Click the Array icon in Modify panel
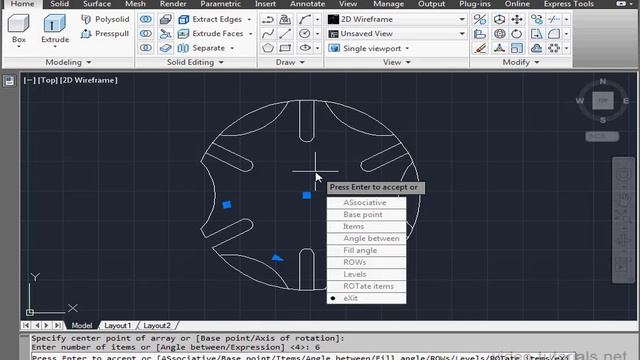This screenshot has height=360, width=640. pos(554,48)
